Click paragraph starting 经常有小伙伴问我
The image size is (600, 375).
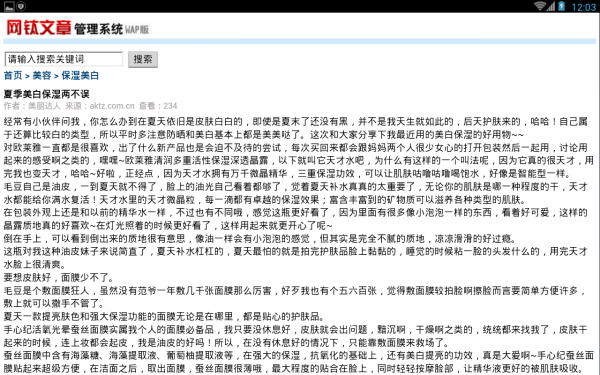point(296,128)
